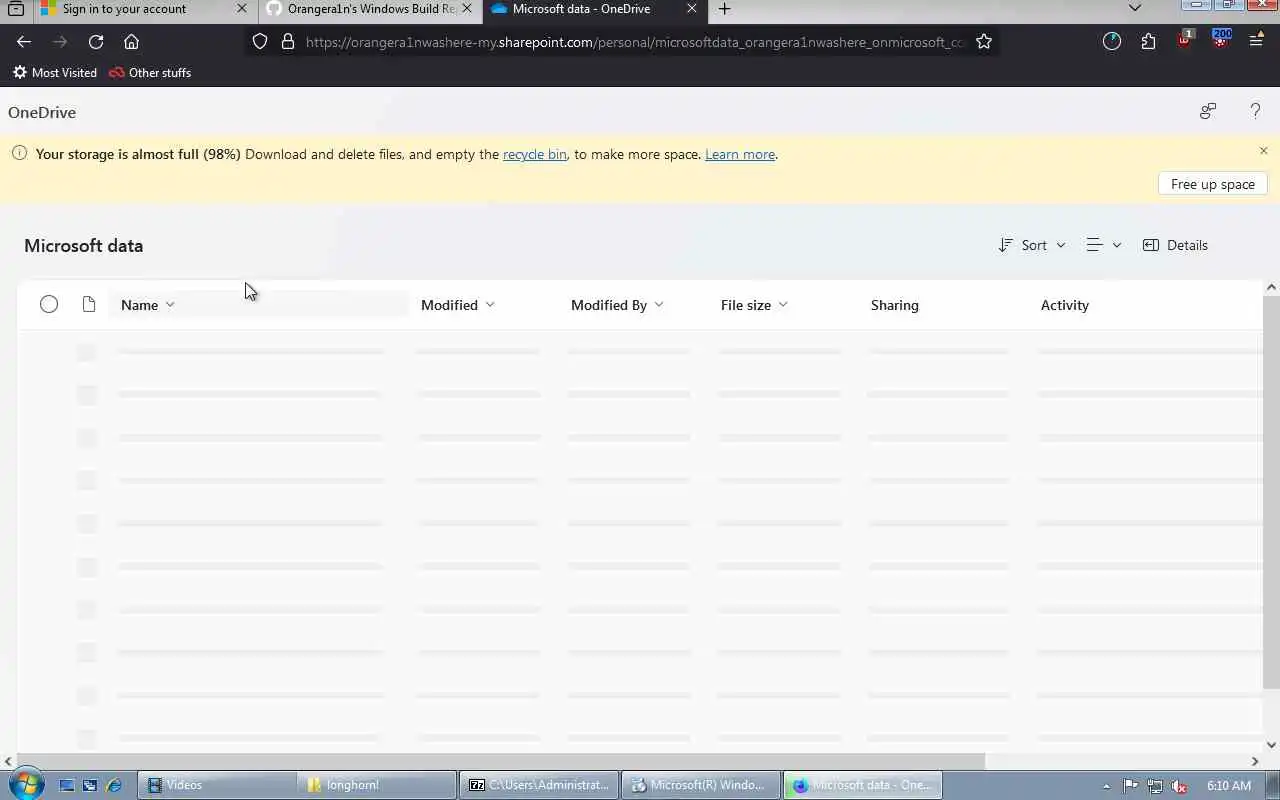This screenshot has width=1280, height=800.
Task: Open the extension showing badge 200
Action: [1221, 40]
